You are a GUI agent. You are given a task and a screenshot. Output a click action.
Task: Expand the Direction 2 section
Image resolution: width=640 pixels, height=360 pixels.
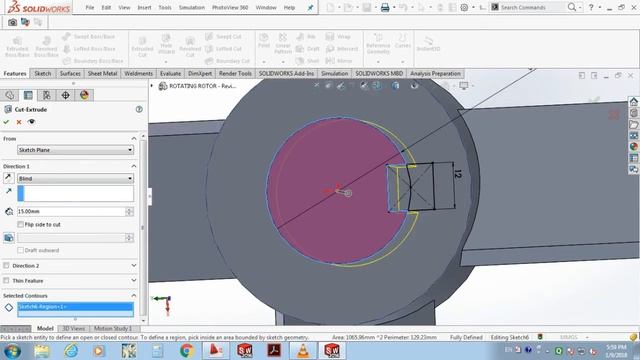click(x=133, y=266)
